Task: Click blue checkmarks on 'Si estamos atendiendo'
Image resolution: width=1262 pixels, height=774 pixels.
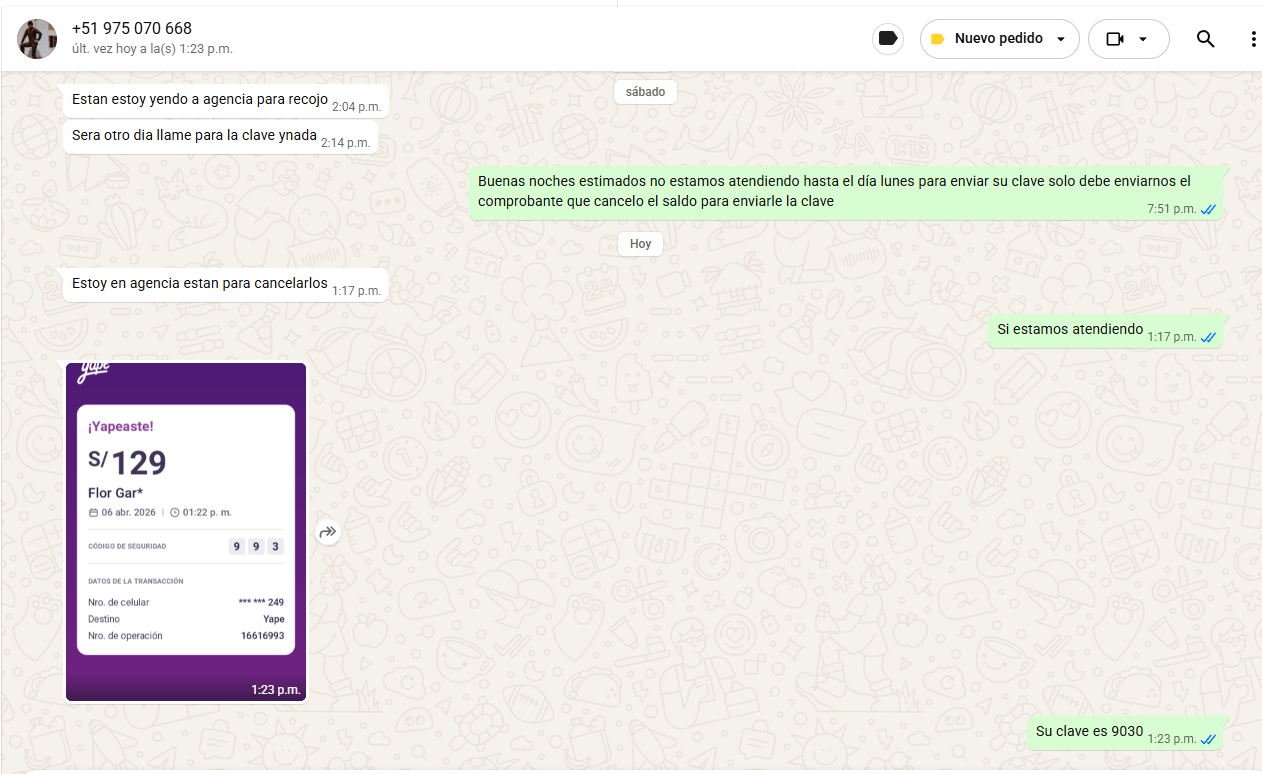Action: pos(1208,337)
